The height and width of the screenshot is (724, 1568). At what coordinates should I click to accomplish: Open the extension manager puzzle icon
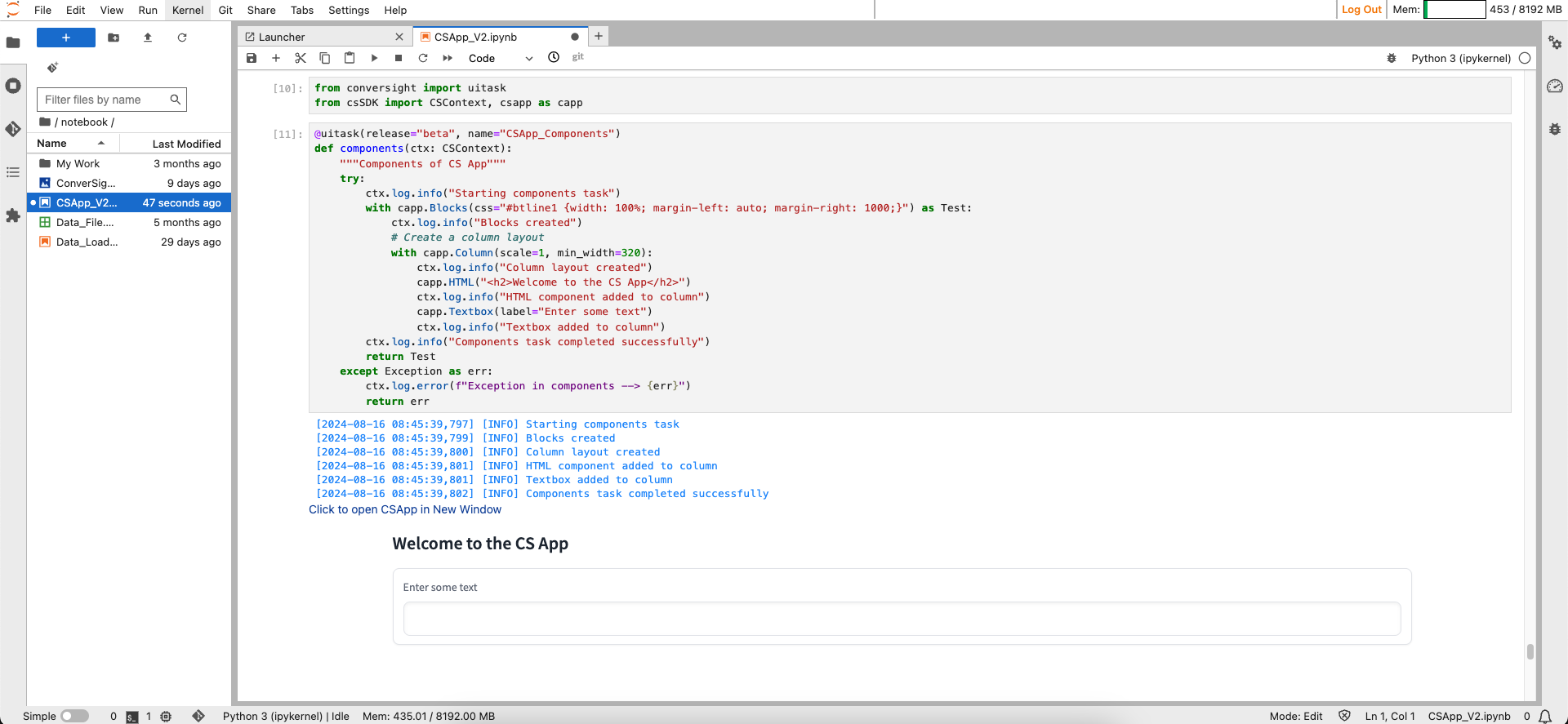click(x=13, y=215)
